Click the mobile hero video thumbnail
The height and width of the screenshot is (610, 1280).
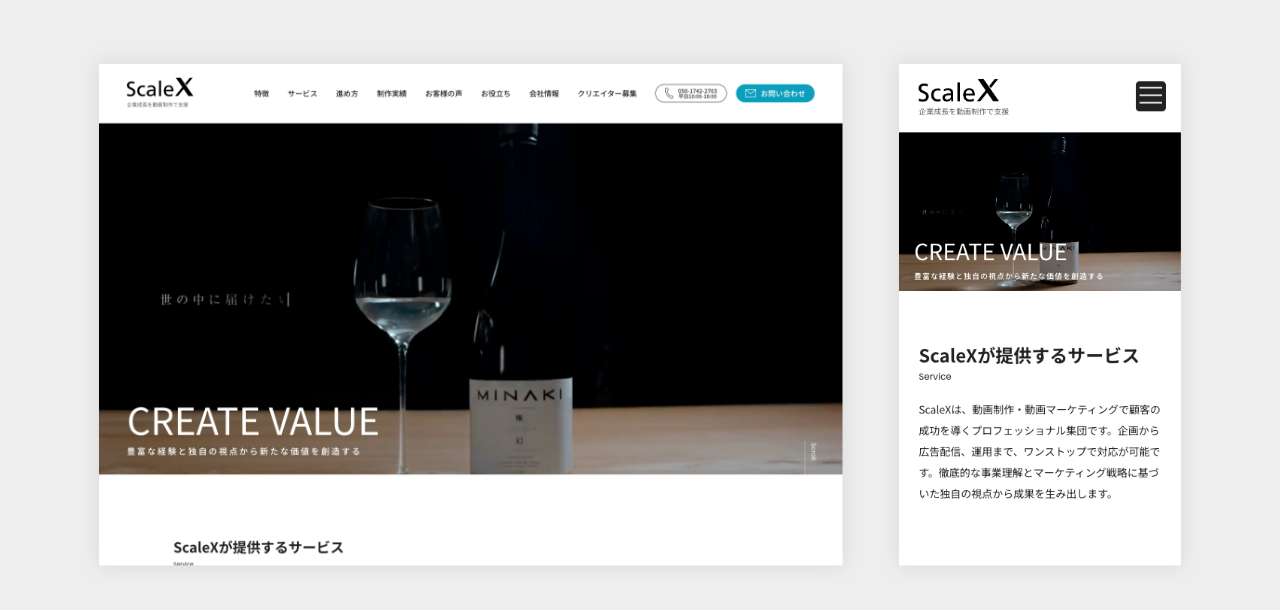[1040, 212]
